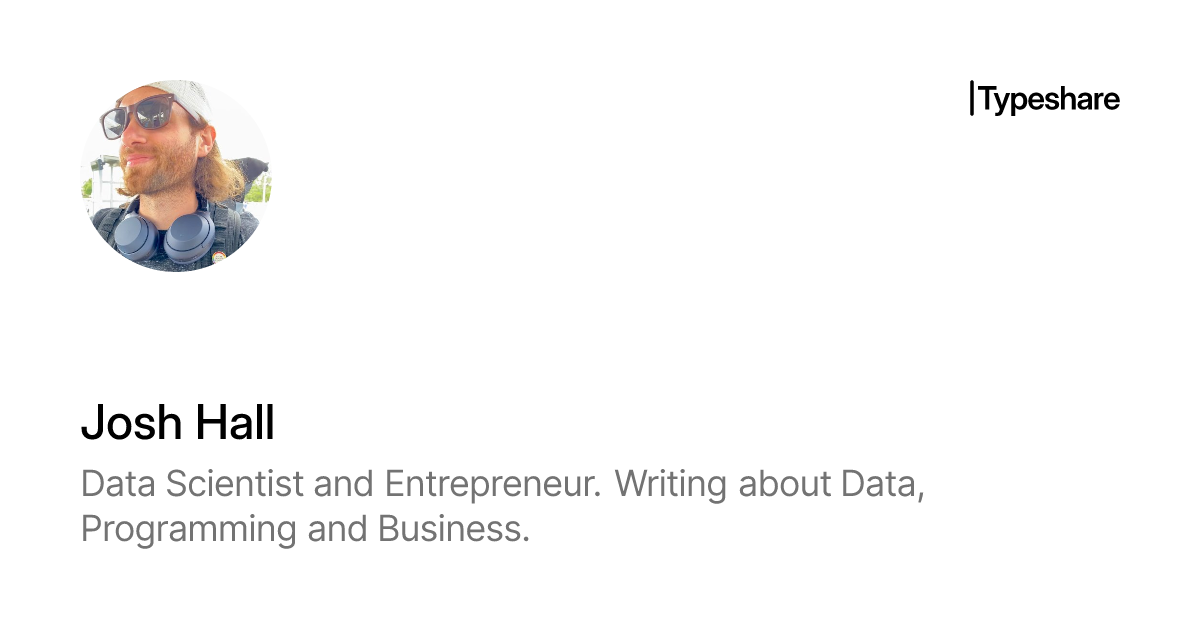The width and height of the screenshot is (1200, 630).
Task: Click the word "Writing" in the bio
Action: [x=671, y=484]
